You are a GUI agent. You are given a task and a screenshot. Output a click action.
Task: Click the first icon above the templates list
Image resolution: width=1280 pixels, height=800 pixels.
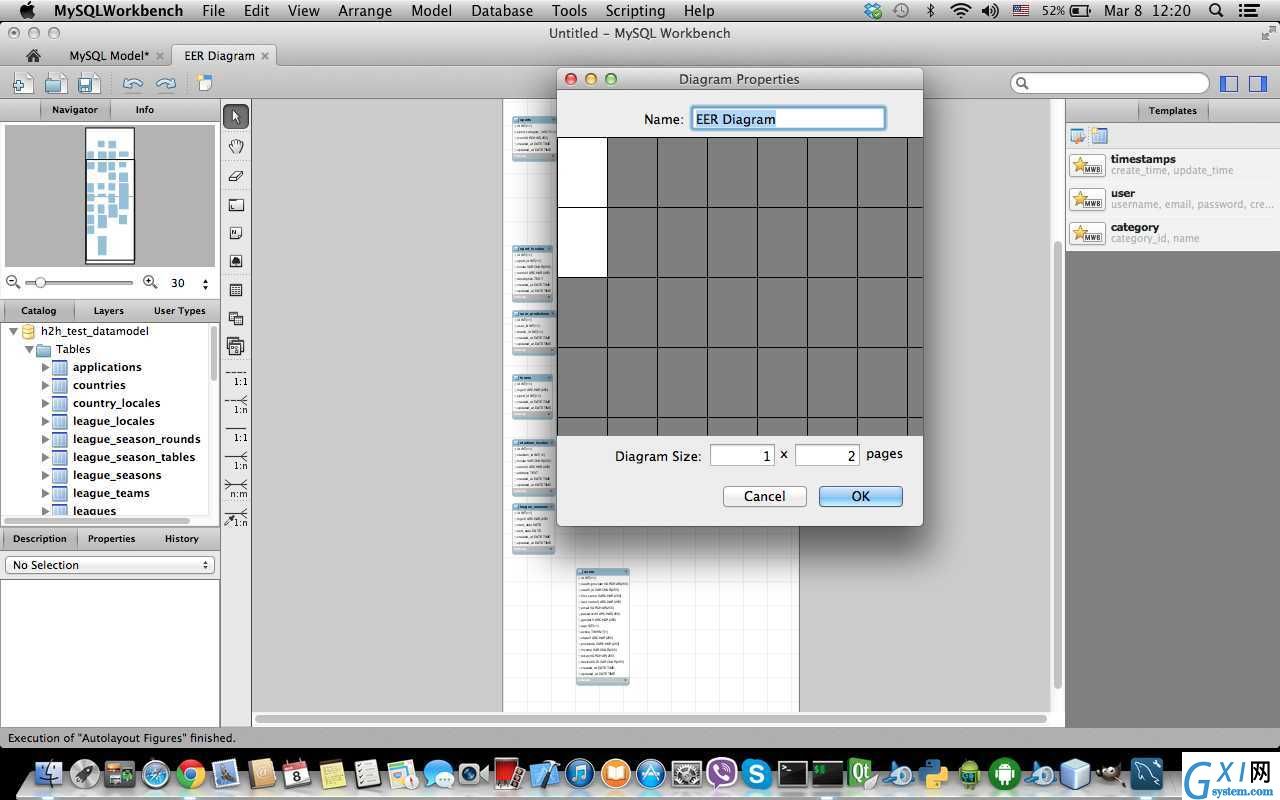(x=1077, y=136)
